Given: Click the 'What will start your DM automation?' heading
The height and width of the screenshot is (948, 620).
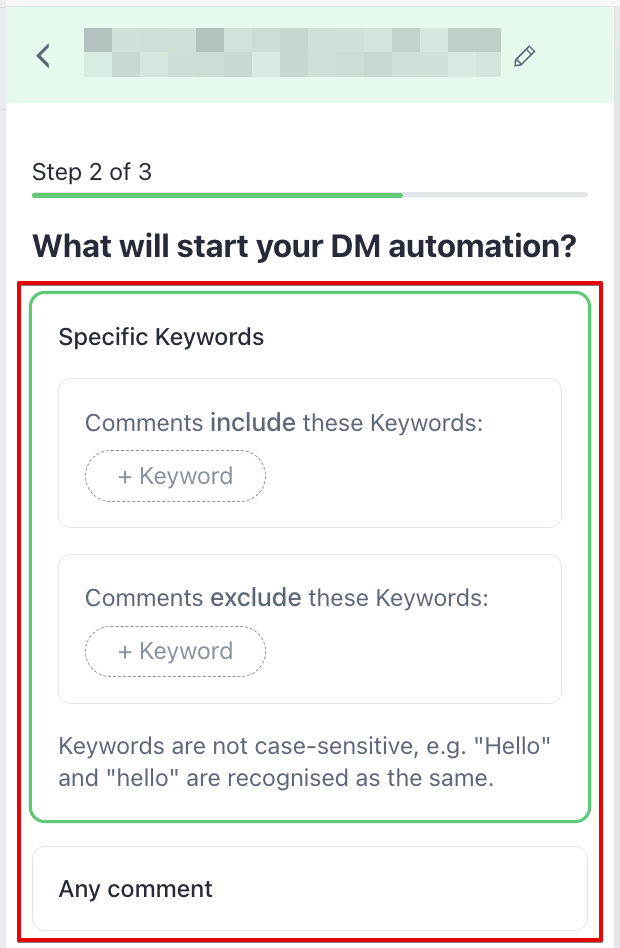Looking at the screenshot, I should click(304, 247).
